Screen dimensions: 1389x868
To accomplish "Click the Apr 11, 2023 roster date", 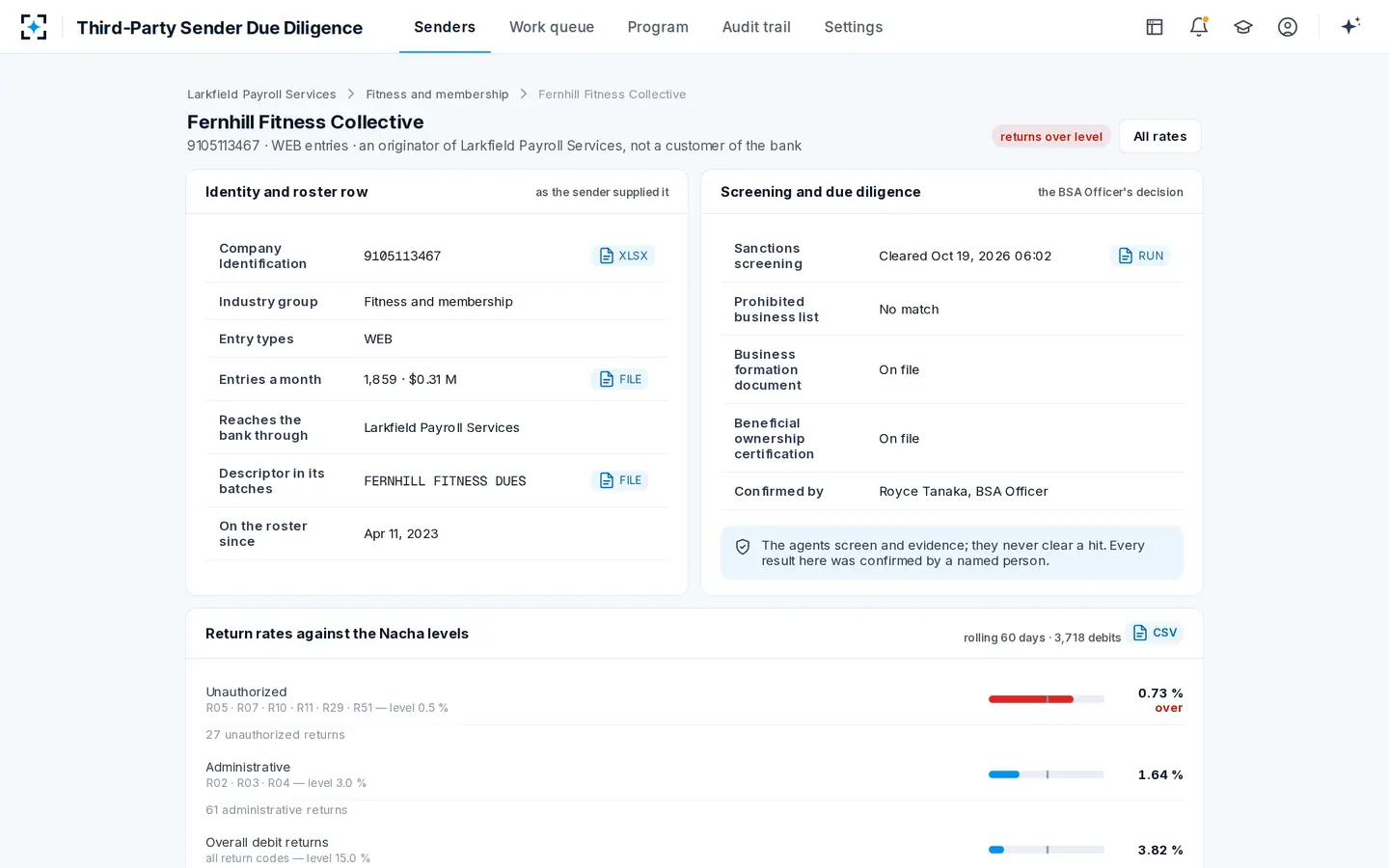I will point(400,534).
